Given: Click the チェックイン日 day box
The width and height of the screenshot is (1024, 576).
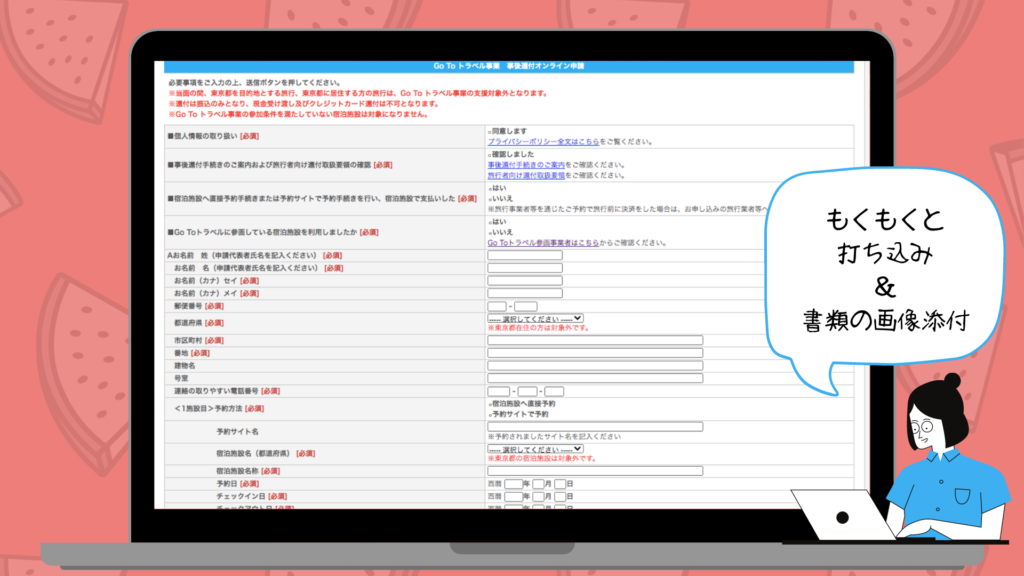Looking at the screenshot, I should 560,497.
